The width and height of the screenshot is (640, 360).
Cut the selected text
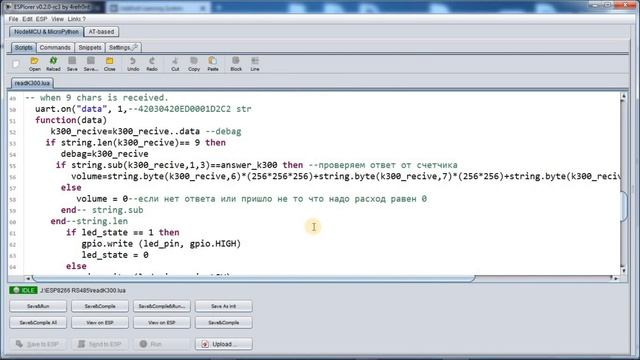[x=175, y=64]
